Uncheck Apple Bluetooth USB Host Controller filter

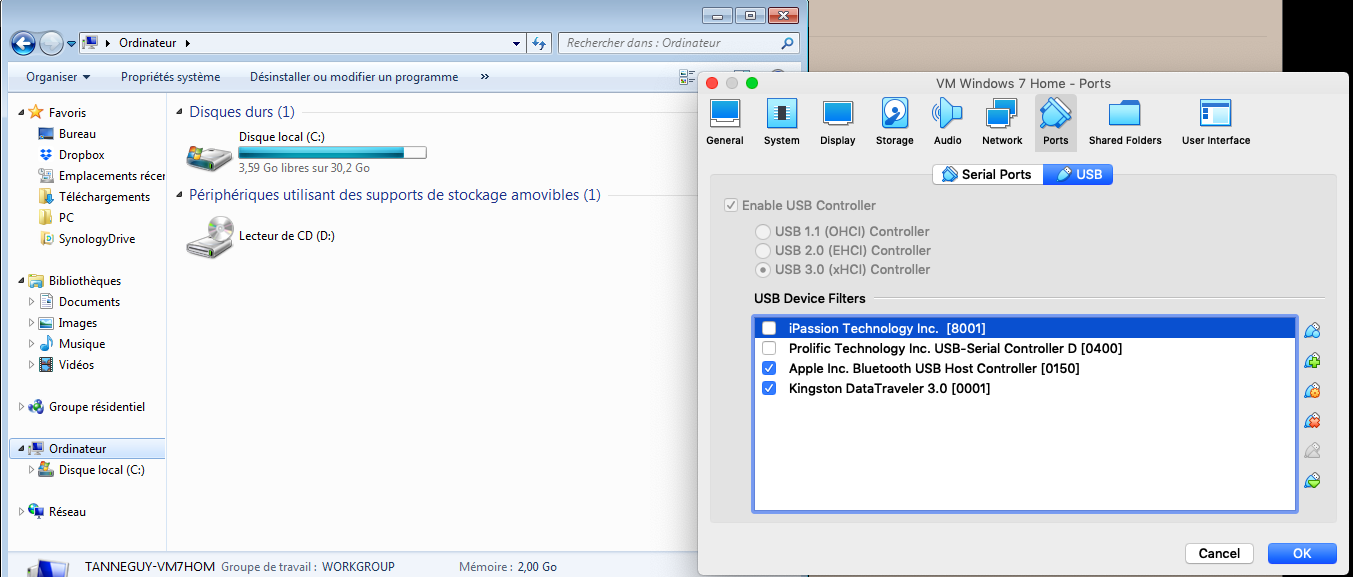pos(769,368)
